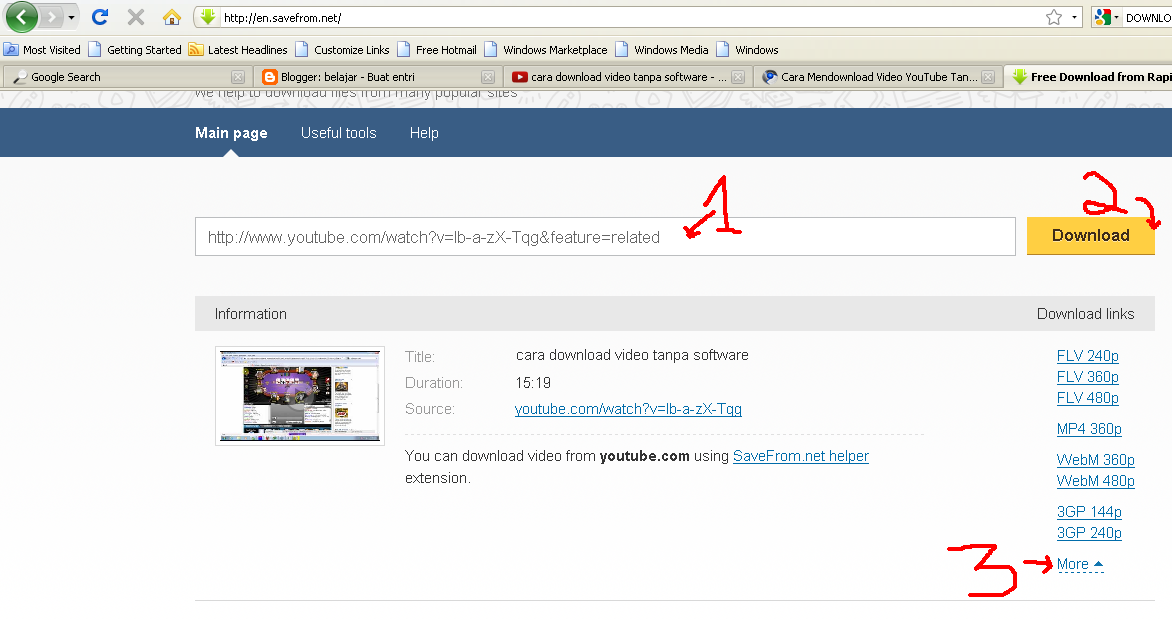Viewport: 1172px width, 620px height.
Task: Stop loading with the X icon
Action: [135, 16]
